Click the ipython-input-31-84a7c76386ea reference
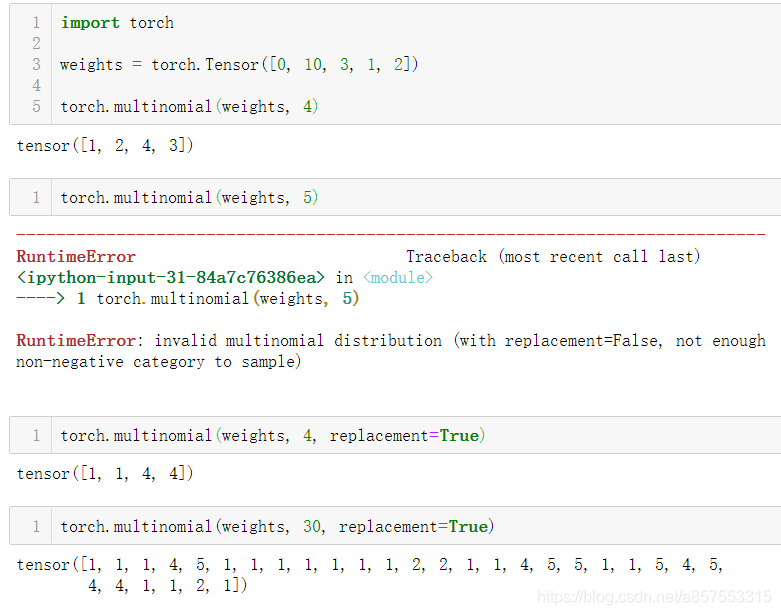Image resolution: width=781 pixels, height=615 pixels. 171,277
